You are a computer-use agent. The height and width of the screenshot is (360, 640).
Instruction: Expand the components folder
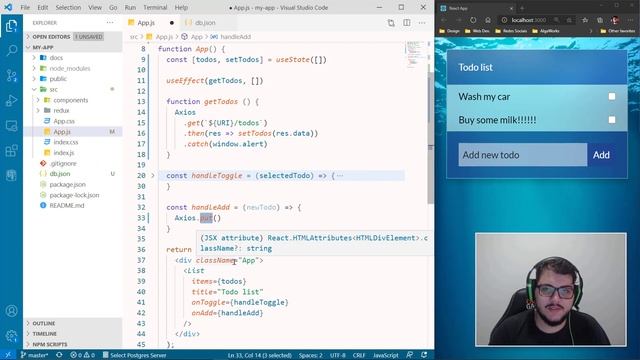38,100
